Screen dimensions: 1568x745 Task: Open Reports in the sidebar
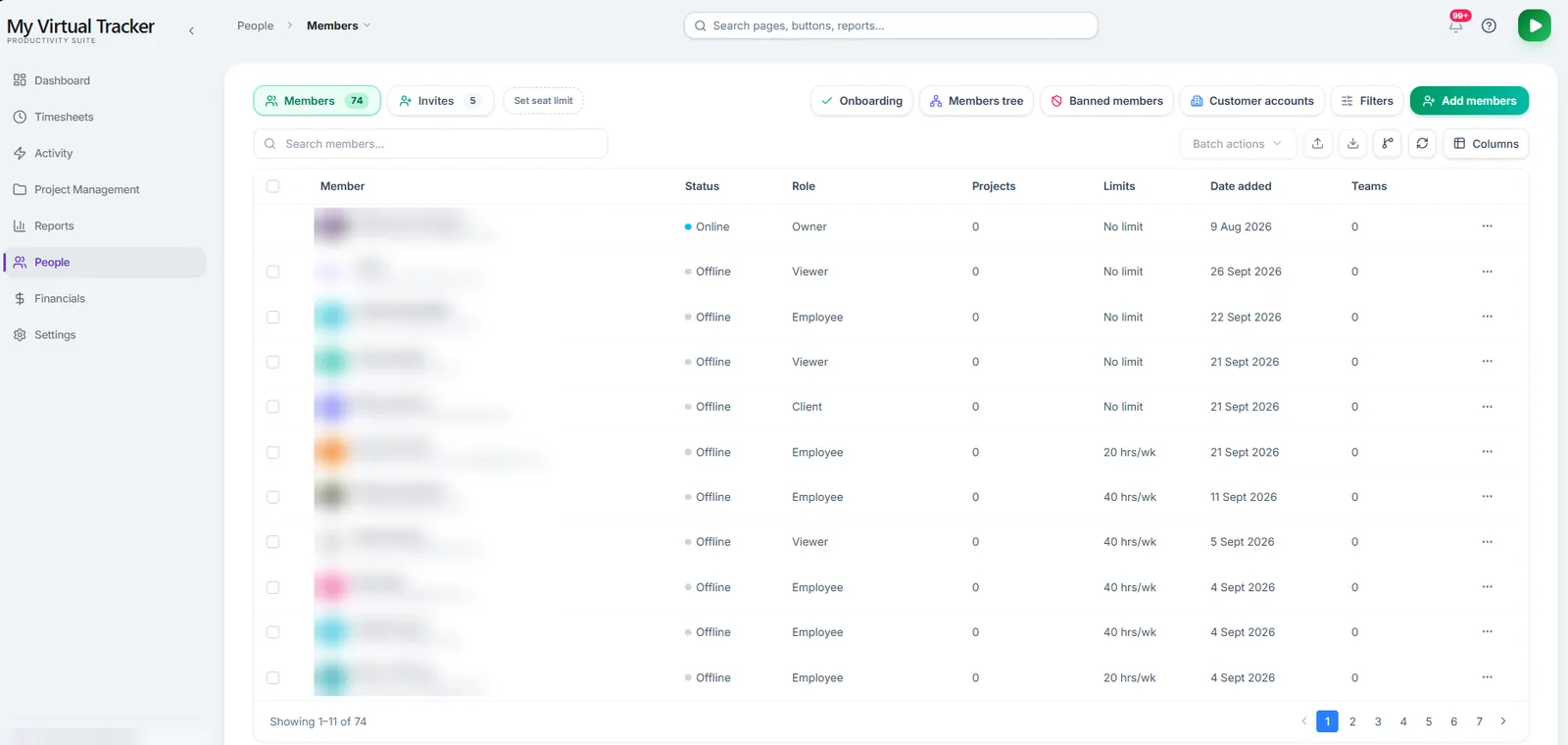coord(104,225)
